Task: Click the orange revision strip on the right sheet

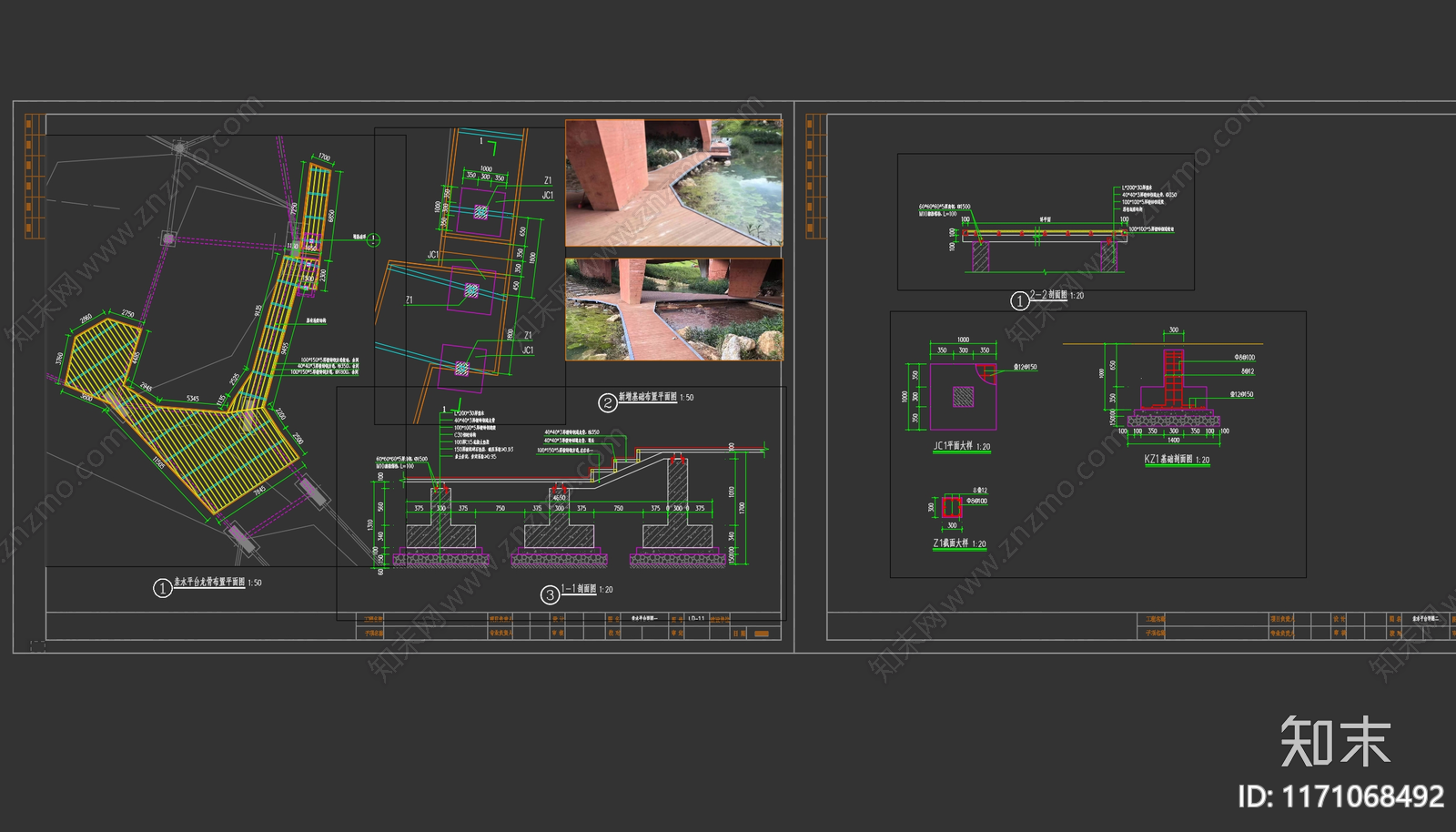Action: [x=815, y=177]
